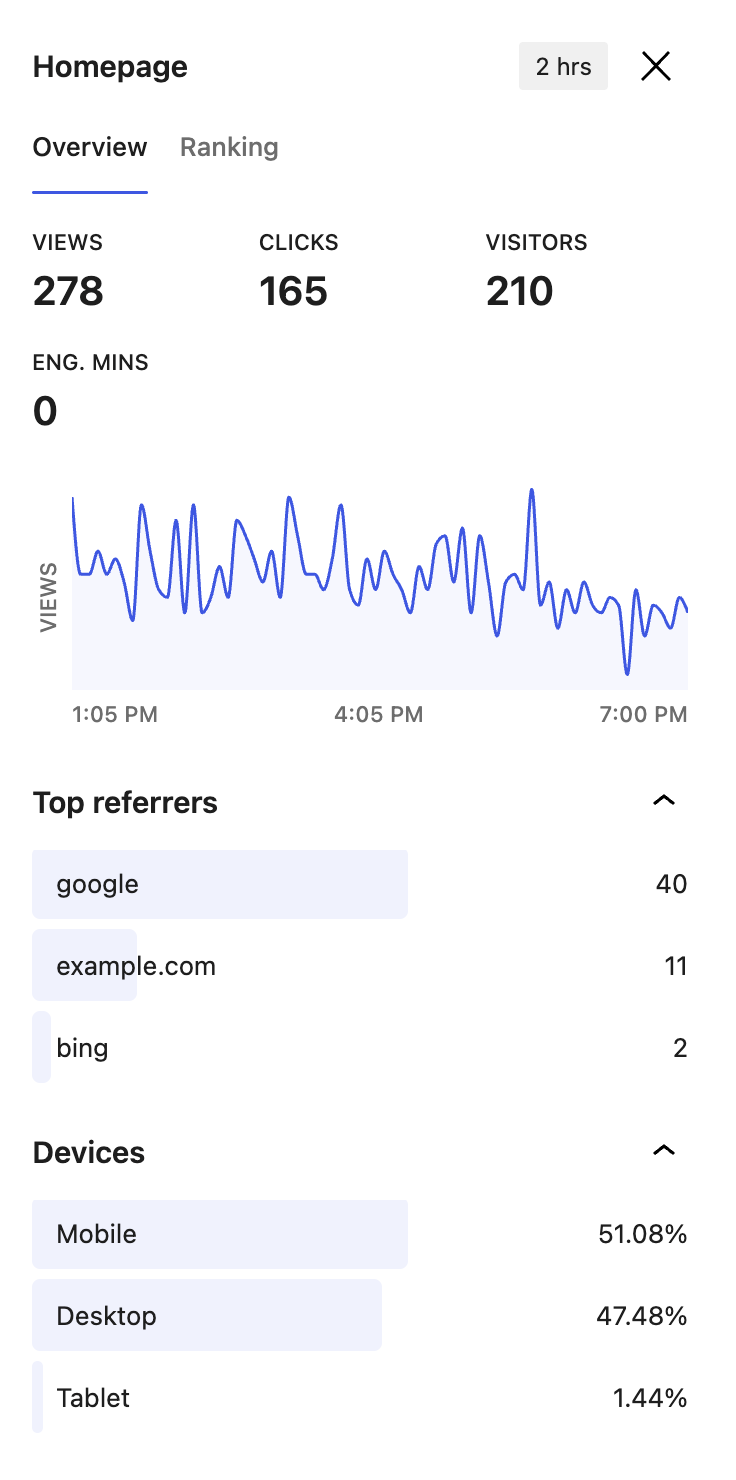Image resolution: width=736 pixels, height=1480 pixels.
Task: Collapse the Top referrers section chevron
Action: (x=664, y=800)
